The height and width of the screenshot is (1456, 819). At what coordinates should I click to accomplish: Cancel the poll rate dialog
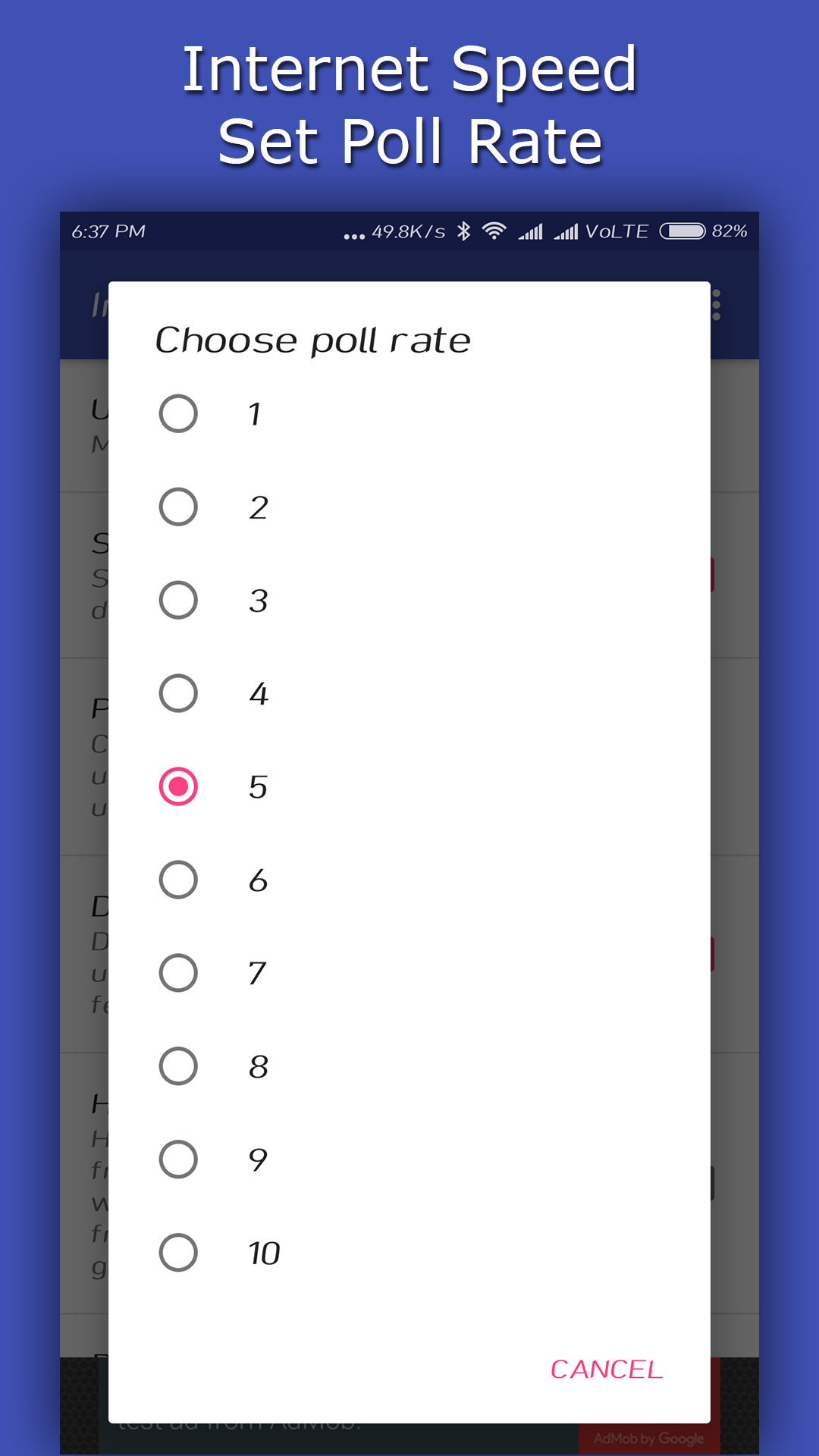[607, 1370]
